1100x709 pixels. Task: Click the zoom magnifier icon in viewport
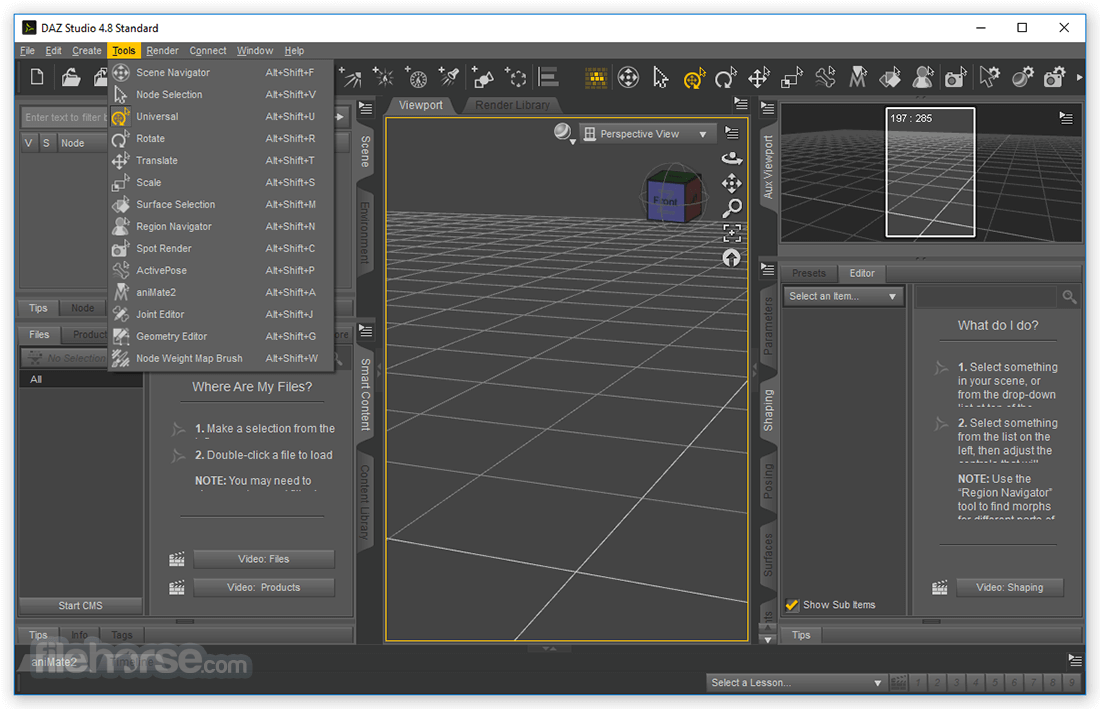pyautogui.click(x=732, y=208)
